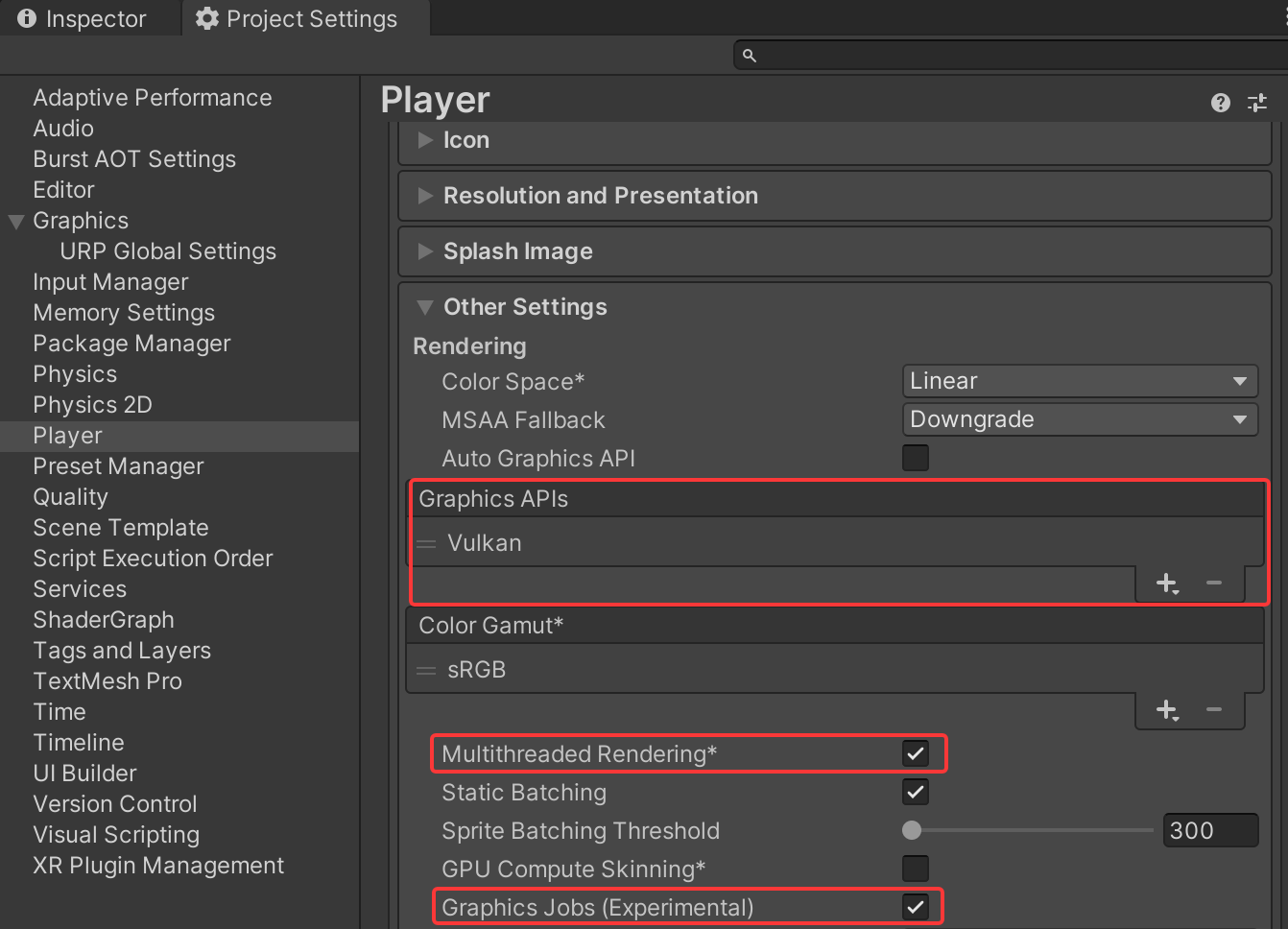The width and height of the screenshot is (1288, 929).
Task: Click minus icon under Color Gamut list
Action: click(1214, 709)
